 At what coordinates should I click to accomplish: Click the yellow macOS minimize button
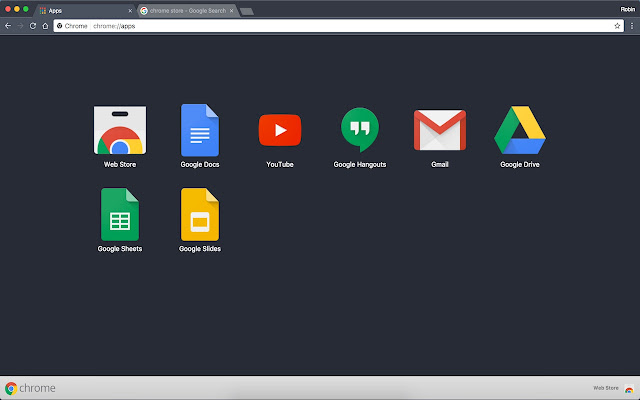tap(17, 9)
